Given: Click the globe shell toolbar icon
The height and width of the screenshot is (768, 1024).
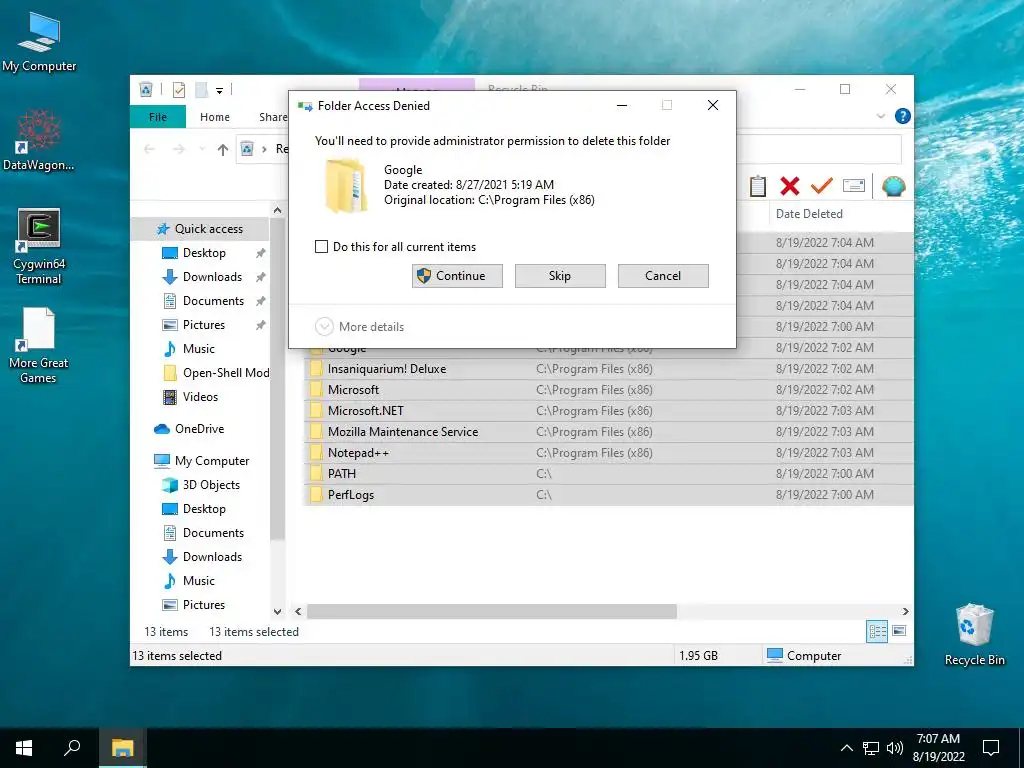Looking at the screenshot, I should (893, 186).
